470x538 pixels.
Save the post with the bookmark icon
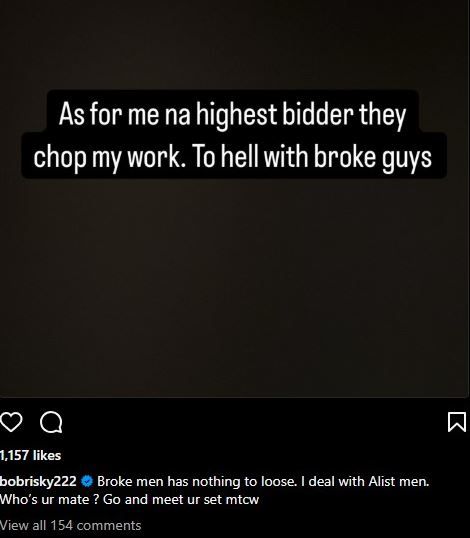[457, 422]
